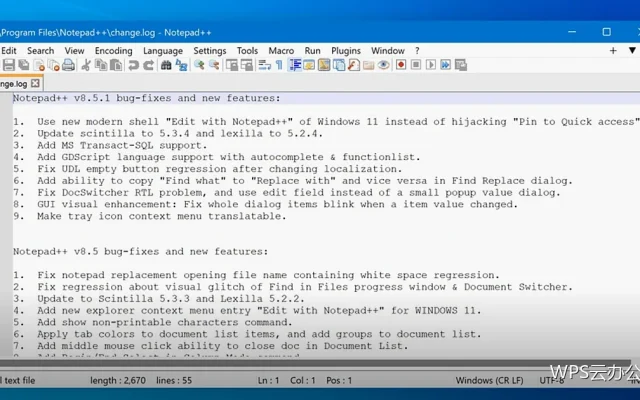Click the stop macro recording icon
Image resolution: width=640 pixels, height=400 pixels.
coord(416,65)
